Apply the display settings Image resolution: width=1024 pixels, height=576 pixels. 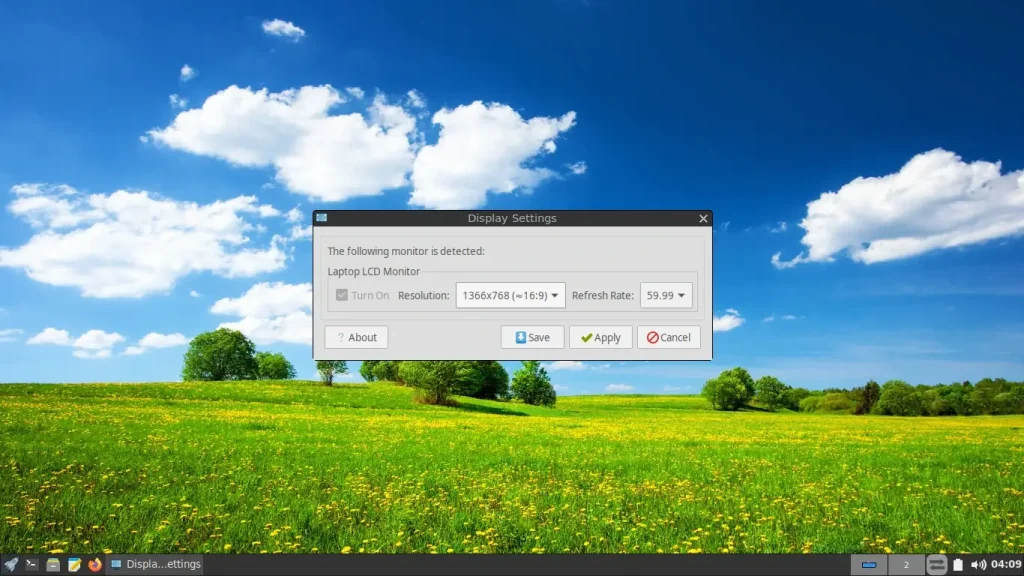[x=600, y=337]
